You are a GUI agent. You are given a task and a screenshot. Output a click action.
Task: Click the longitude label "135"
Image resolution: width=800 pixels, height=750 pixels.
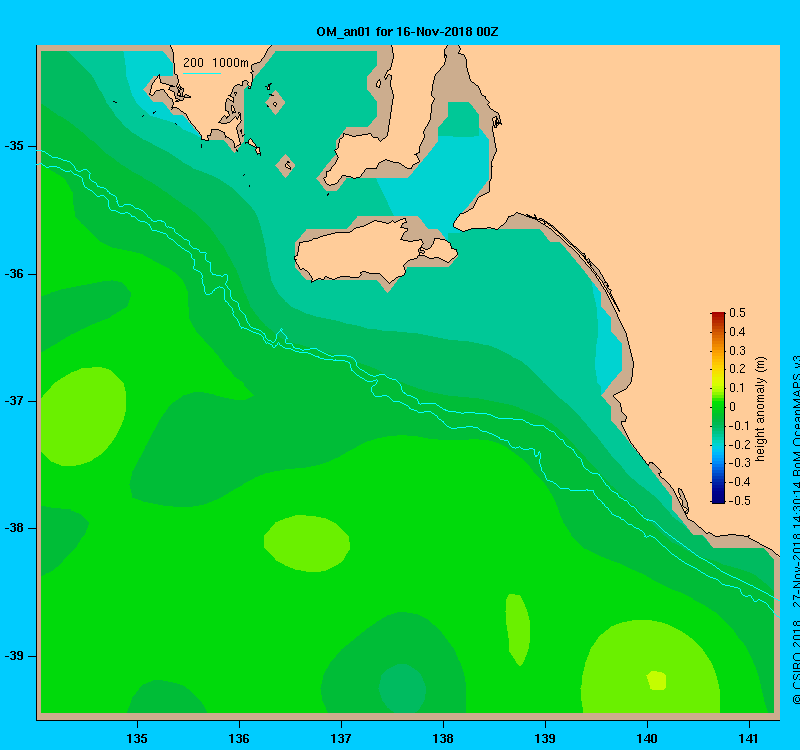(x=137, y=738)
